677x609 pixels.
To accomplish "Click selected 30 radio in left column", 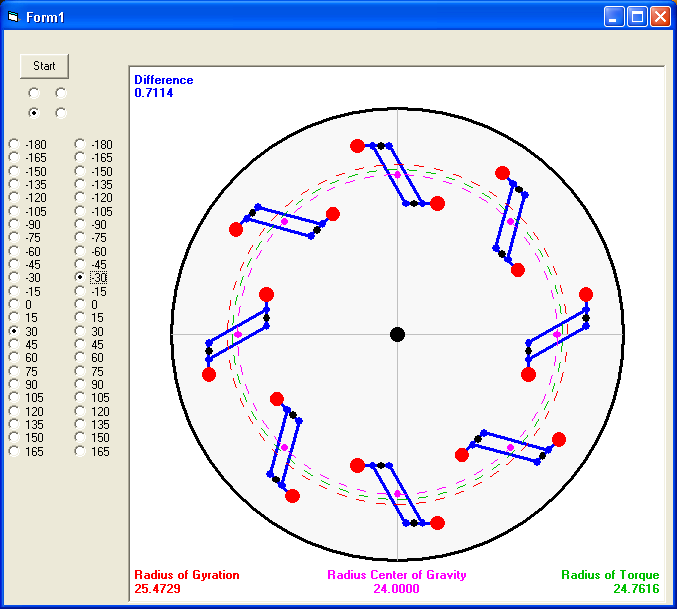I will point(23,331).
